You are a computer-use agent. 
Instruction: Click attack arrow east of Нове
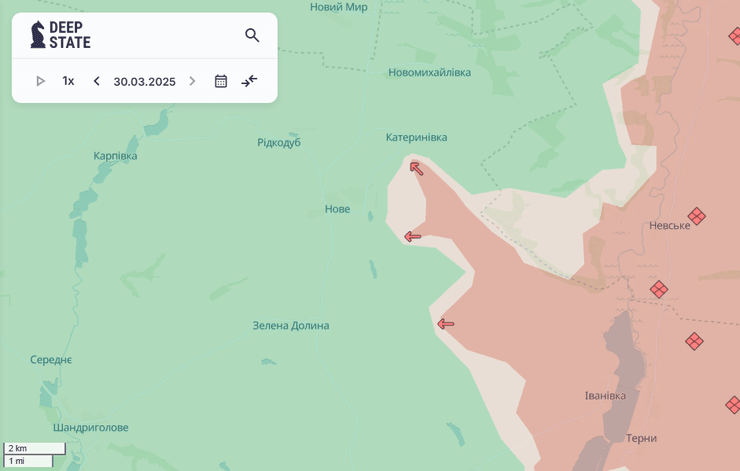pos(412,237)
